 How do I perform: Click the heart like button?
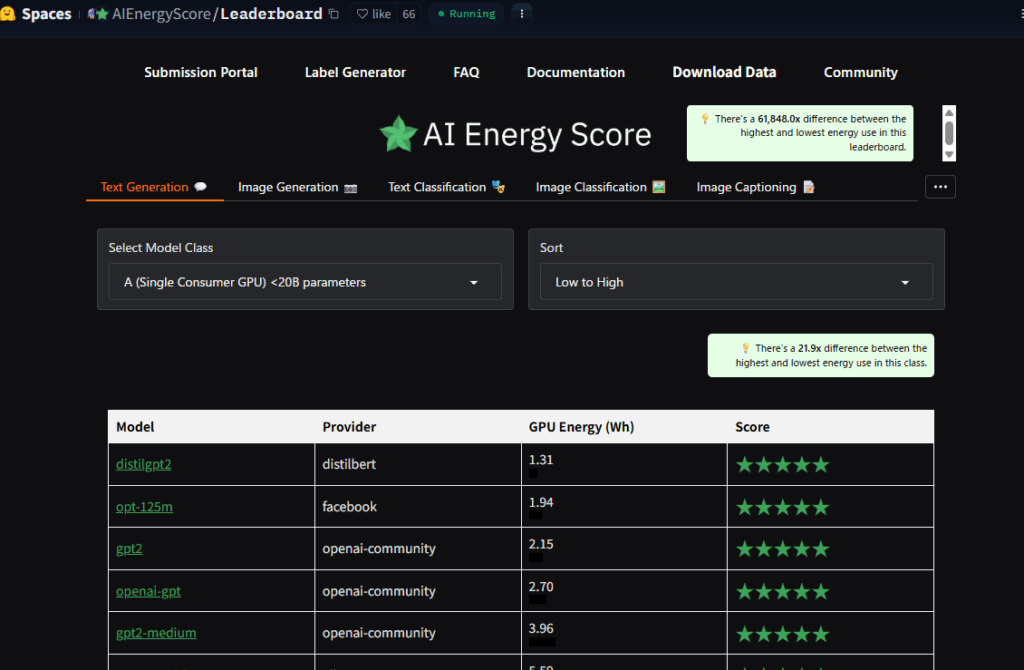pyautogui.click(x=374, y=14)
